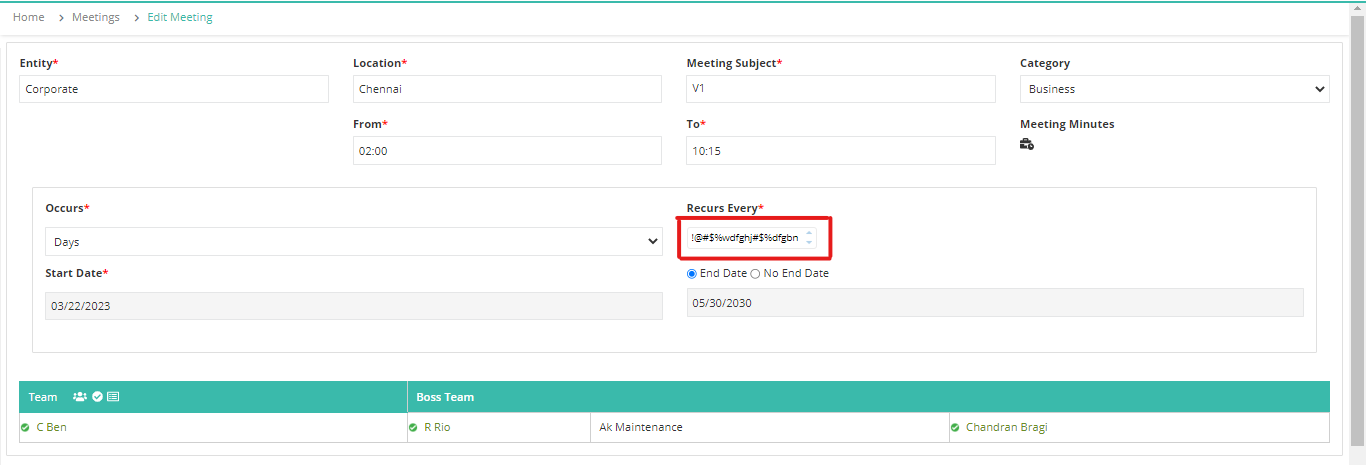
Task: Click the From time field 02:00
Action: point(507,150)
